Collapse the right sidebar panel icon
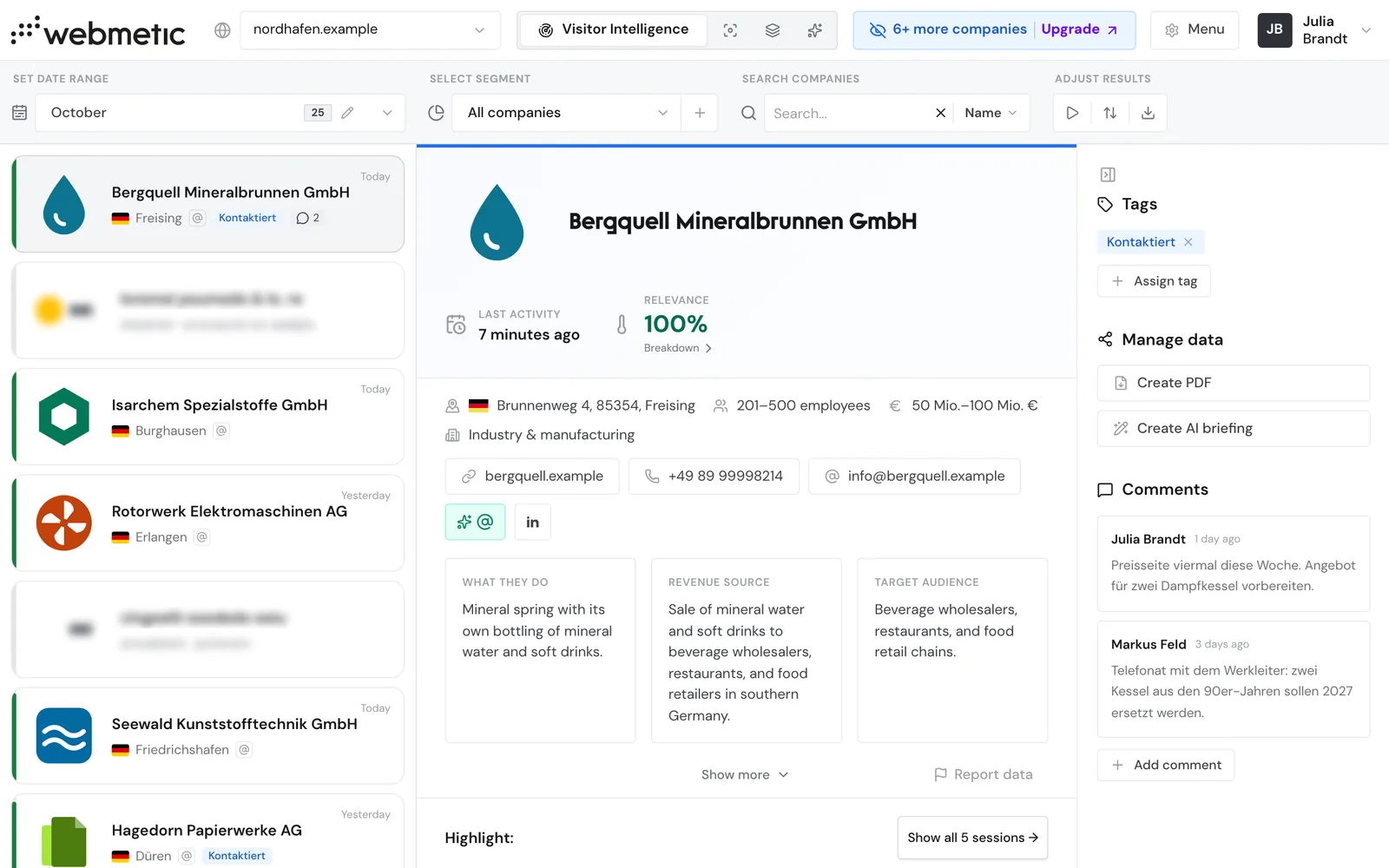The width and height of the screenshot is (1389, 868). point(1108,174)
